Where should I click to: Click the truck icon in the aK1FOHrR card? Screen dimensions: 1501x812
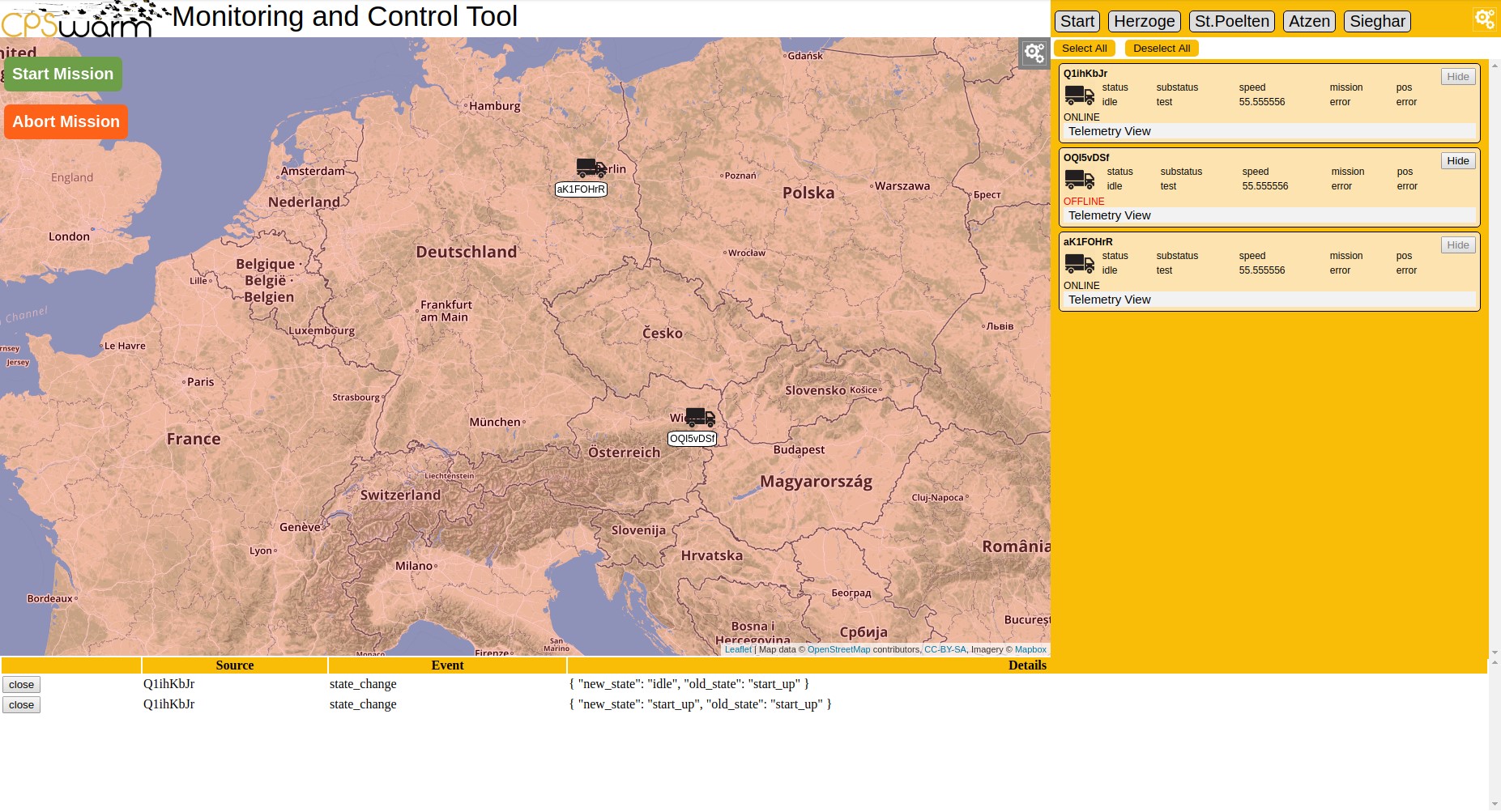tap(1080, 264)
